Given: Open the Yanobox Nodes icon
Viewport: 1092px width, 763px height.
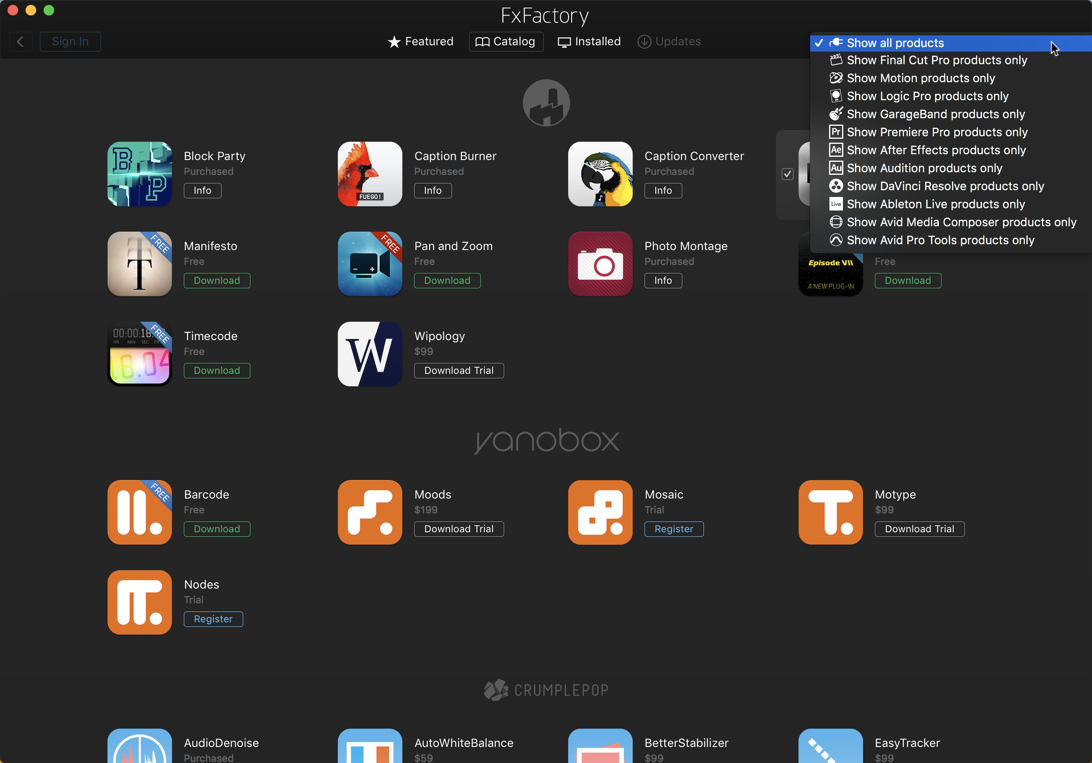Looking at the screenshot, I should coord(139,602).
